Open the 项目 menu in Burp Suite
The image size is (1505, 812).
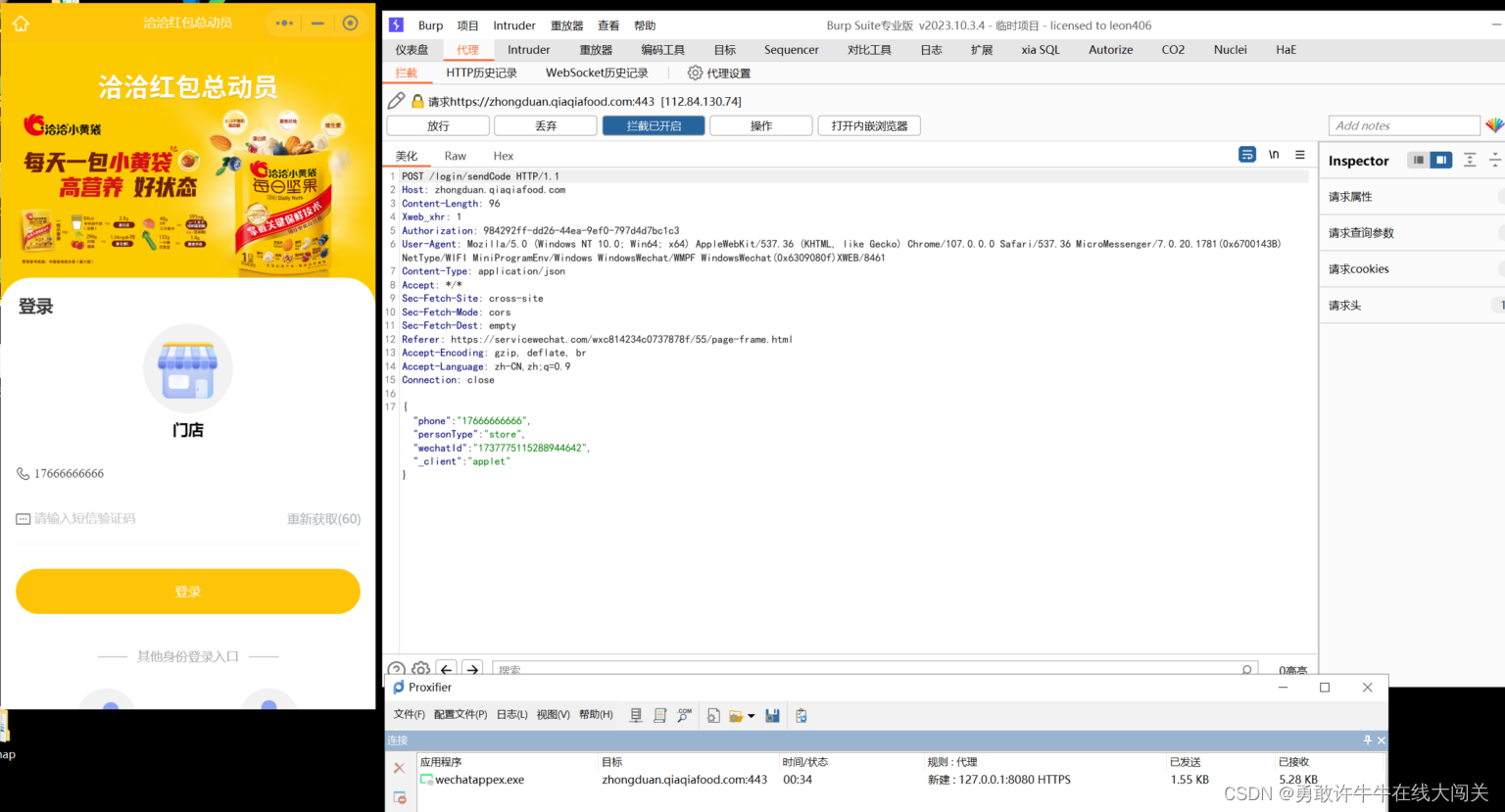pos(468,25)
